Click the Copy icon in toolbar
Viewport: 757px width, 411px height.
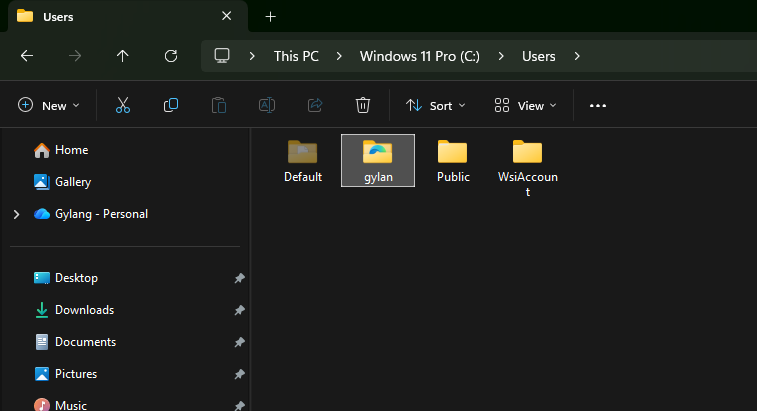pyautogui.click(x=171, y=105)
